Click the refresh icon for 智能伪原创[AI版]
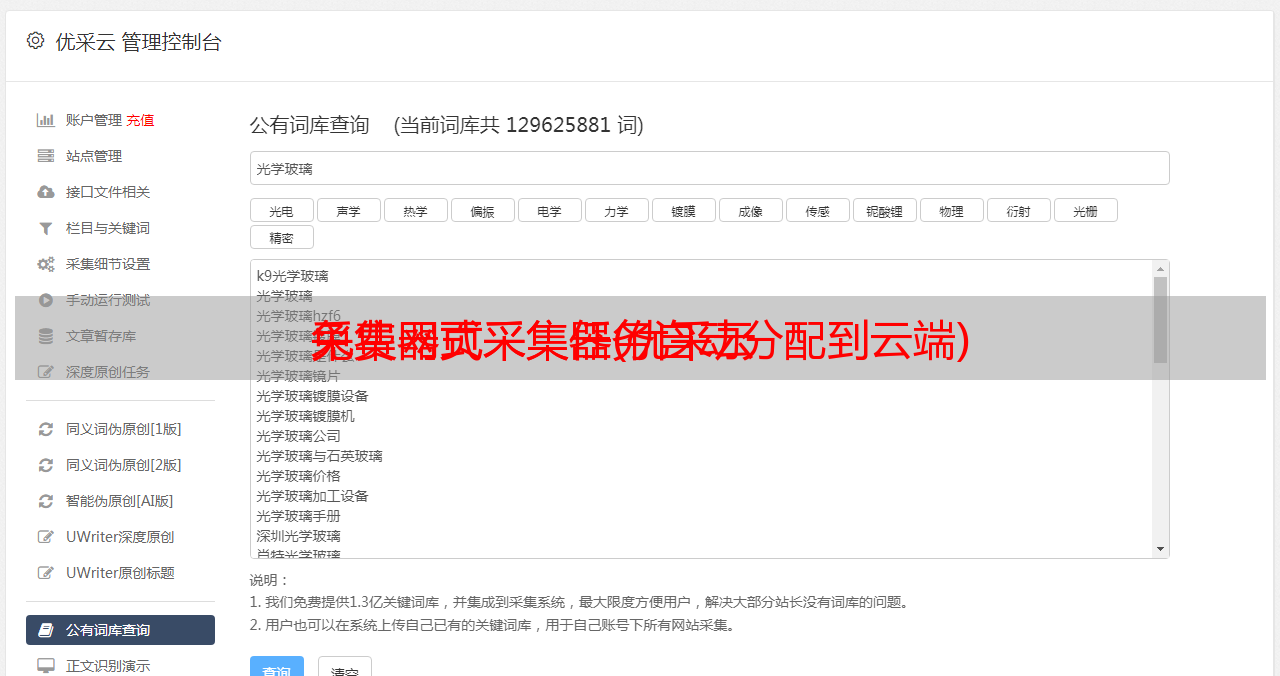 click(45, 501)
